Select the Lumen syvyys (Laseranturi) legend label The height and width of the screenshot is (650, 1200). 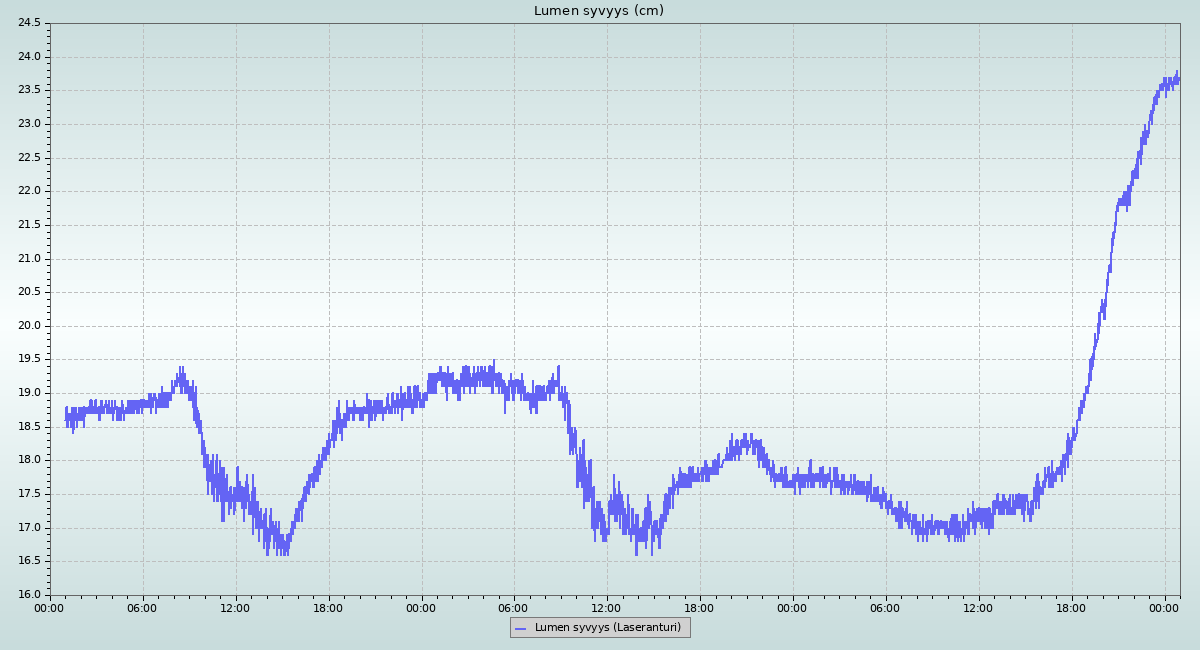pyautogui.click(x=607, y=628)
